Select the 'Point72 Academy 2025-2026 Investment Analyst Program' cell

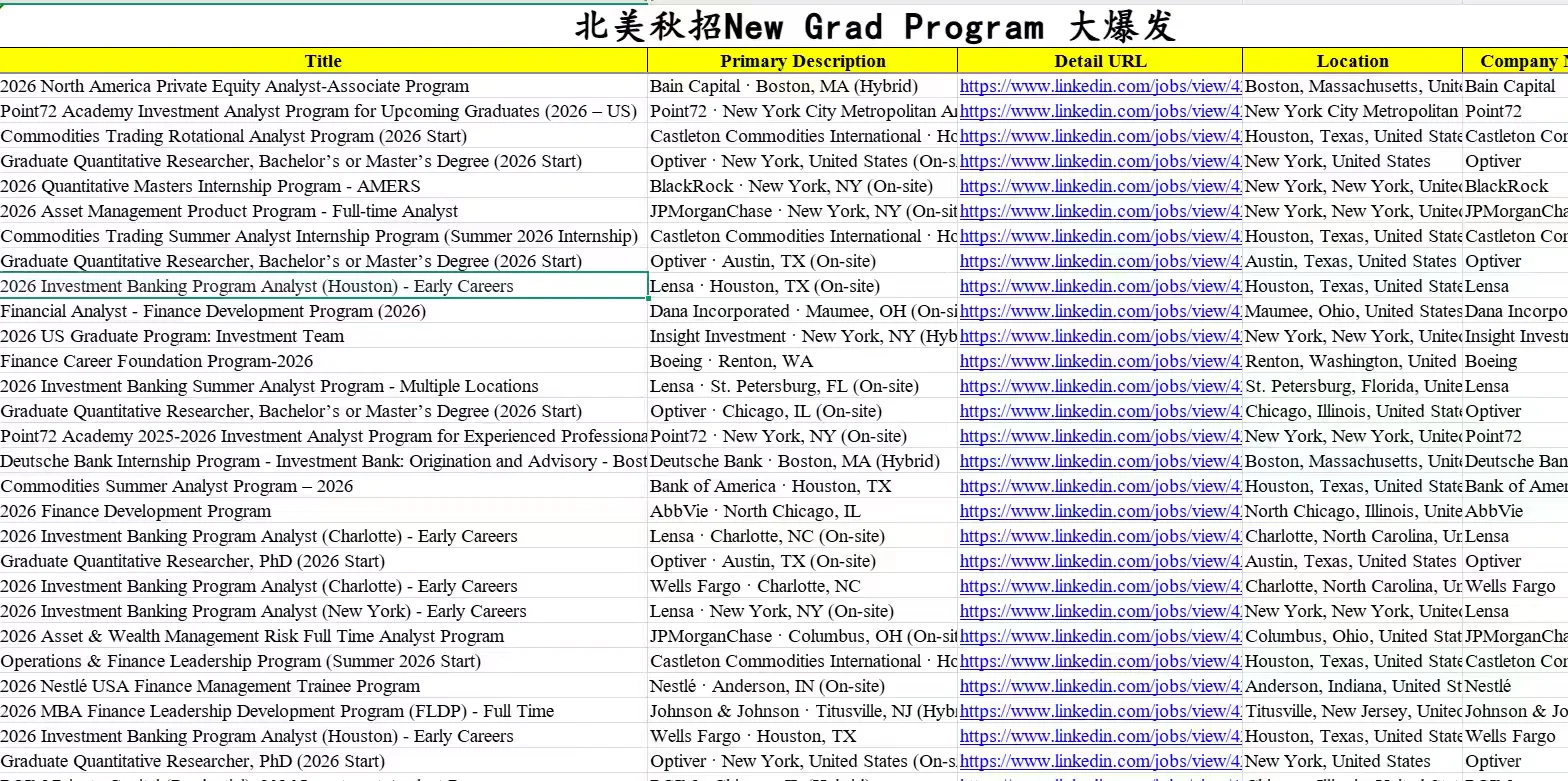click(x=324, y=437)
